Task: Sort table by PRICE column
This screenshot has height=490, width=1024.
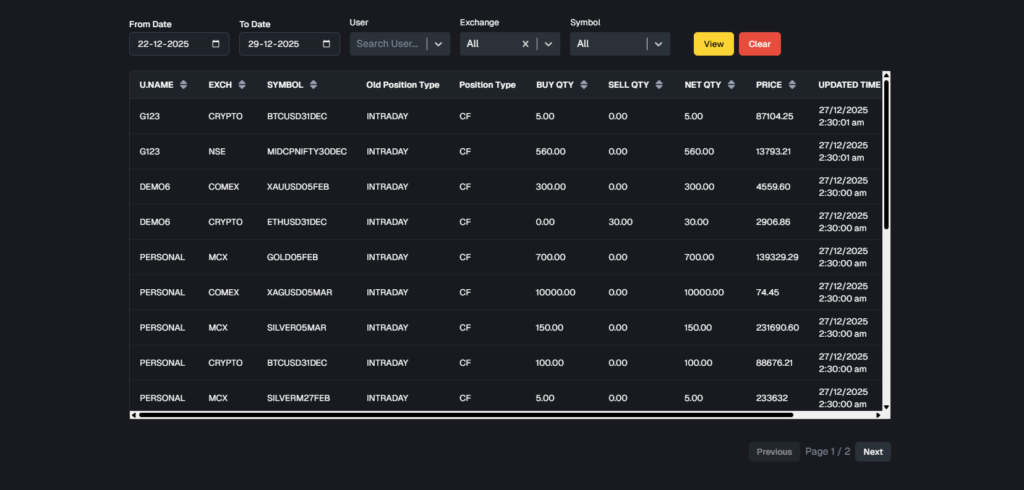Action: coord(792,85)
